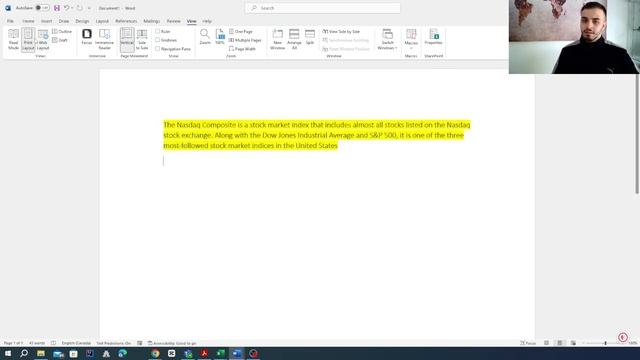
Task: Open the undo history dropdown arrow
Action: pos(72,8)
